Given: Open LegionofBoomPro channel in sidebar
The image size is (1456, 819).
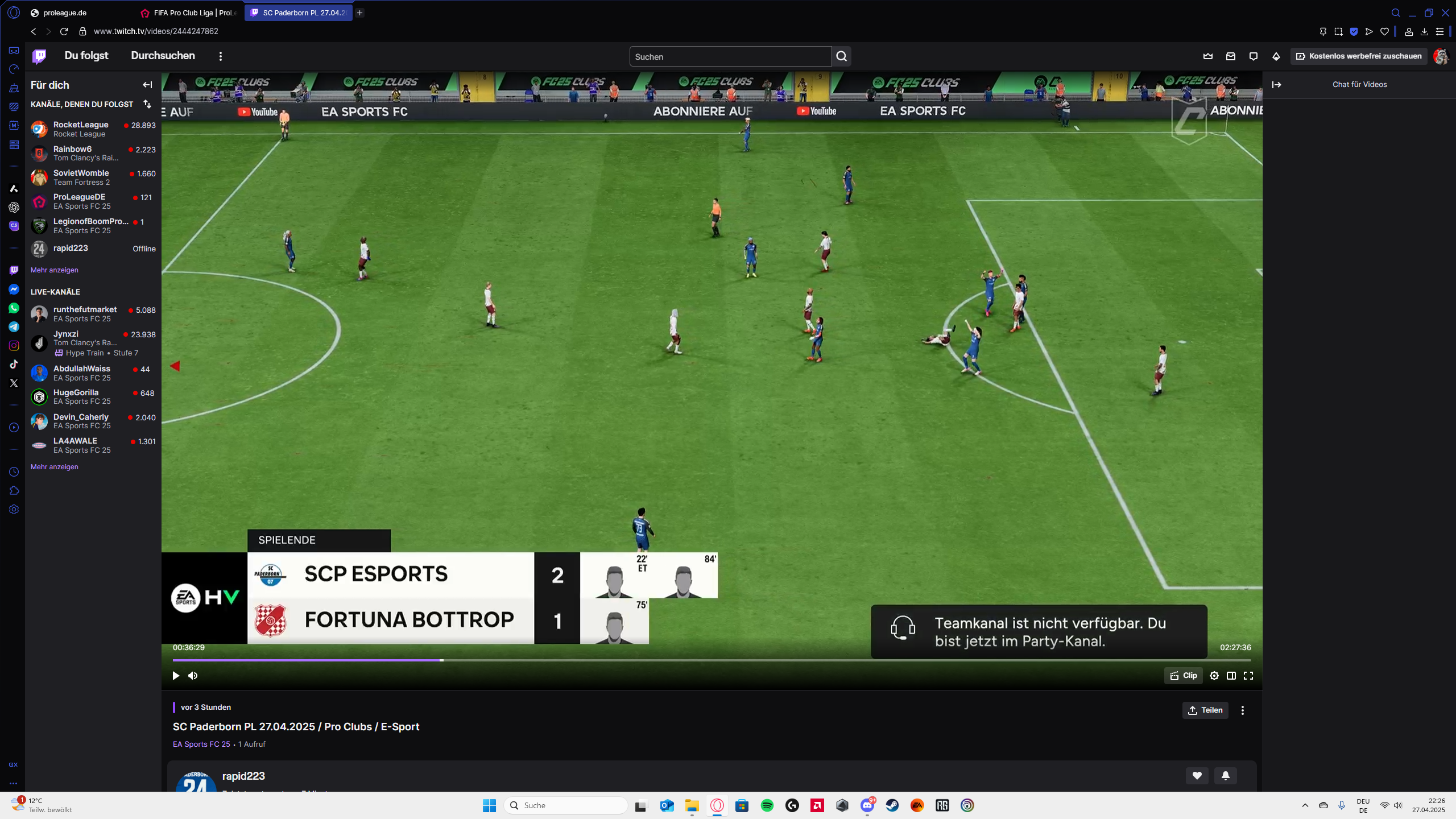Looking at the screenshot, I should [93, 226].
